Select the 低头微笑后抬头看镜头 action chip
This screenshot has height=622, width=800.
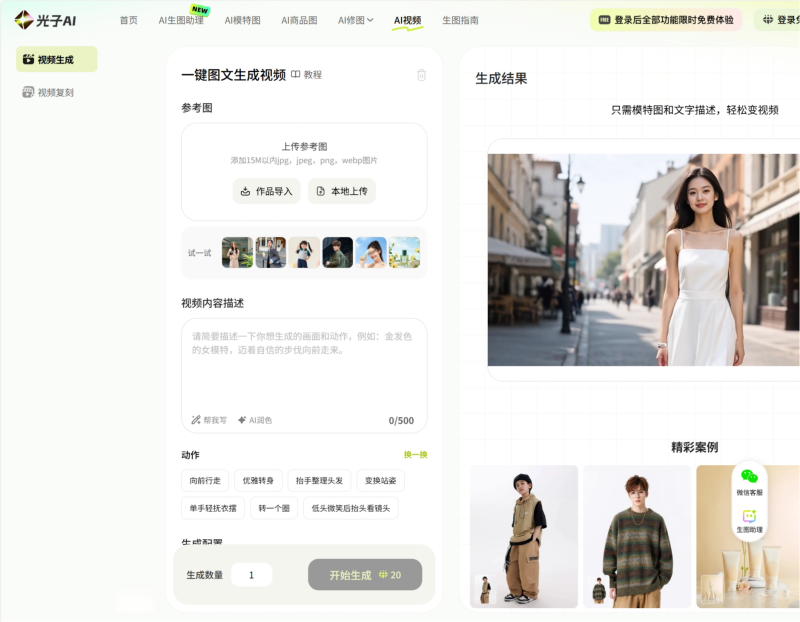click(350, 508)
